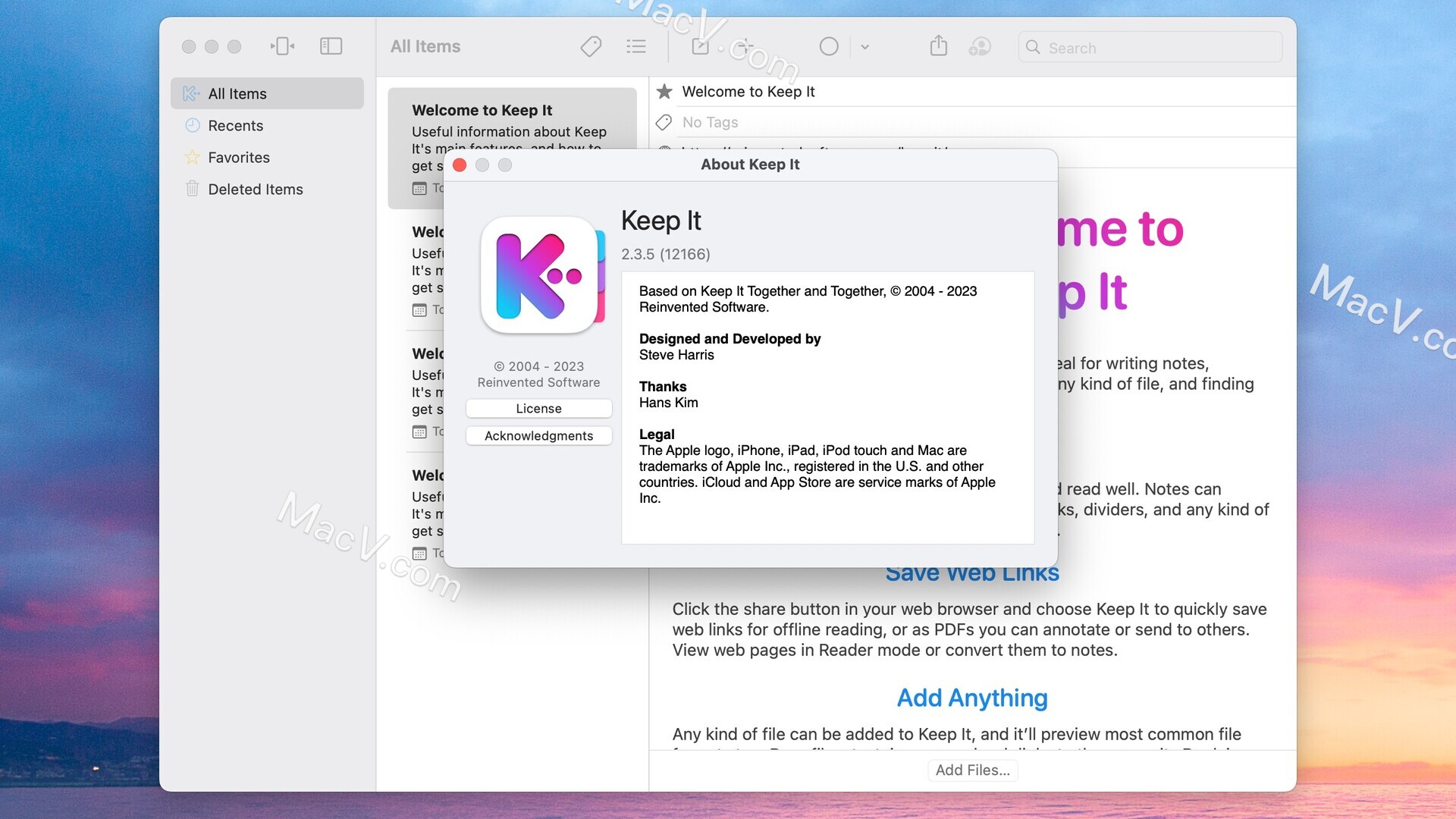Viewport: 1456px width, 819px height.
Task: Click the tag icon next to No Tags
Action: point(663,121)
